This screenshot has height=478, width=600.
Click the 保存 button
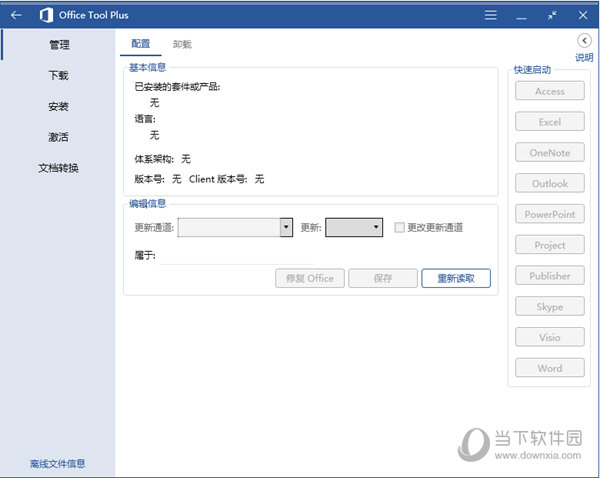pos(383,278)
